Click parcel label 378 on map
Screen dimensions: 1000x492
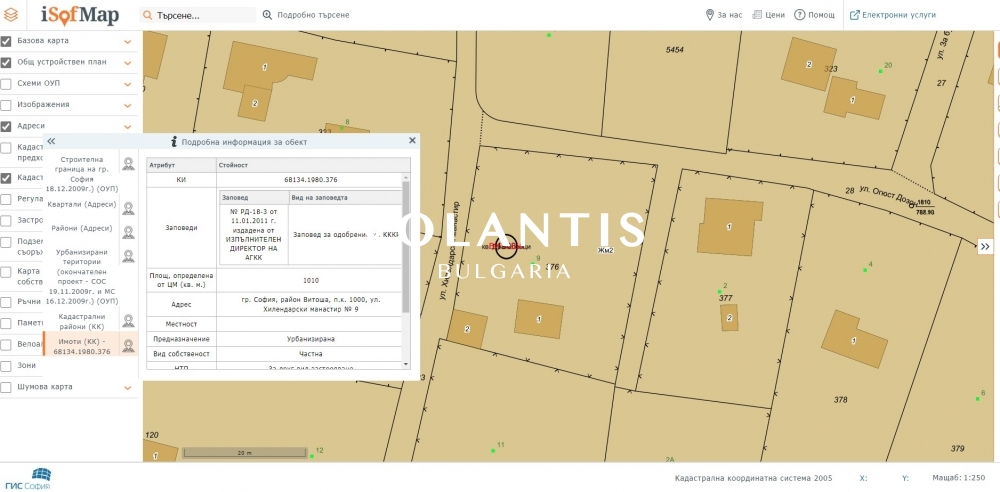[841, 400]
